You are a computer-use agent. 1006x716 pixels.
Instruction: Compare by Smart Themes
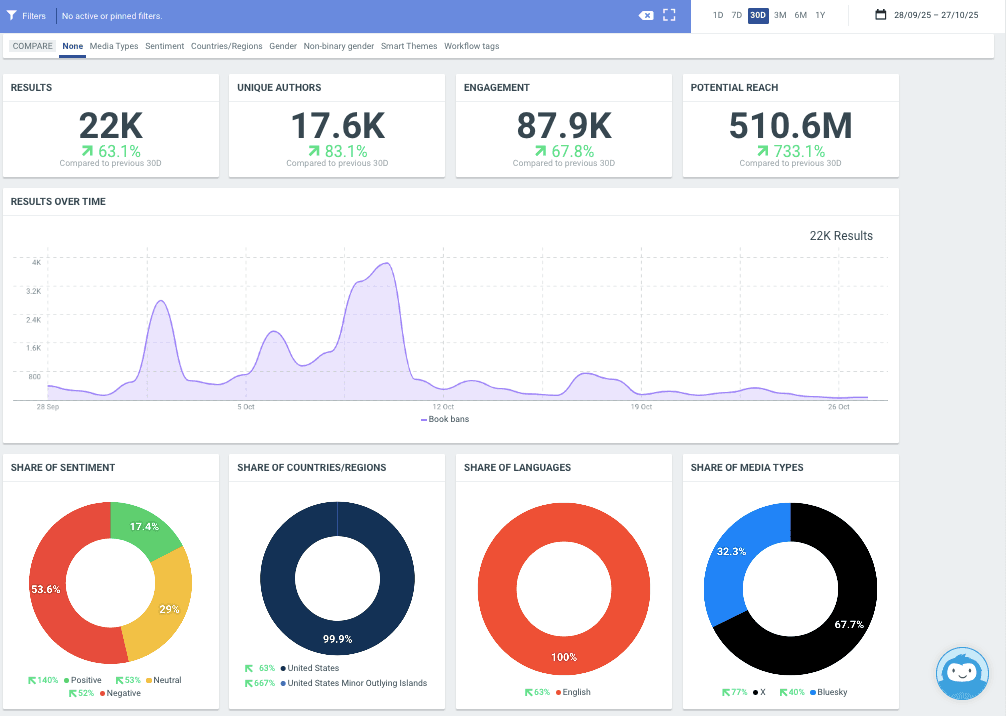coord(409,46)
